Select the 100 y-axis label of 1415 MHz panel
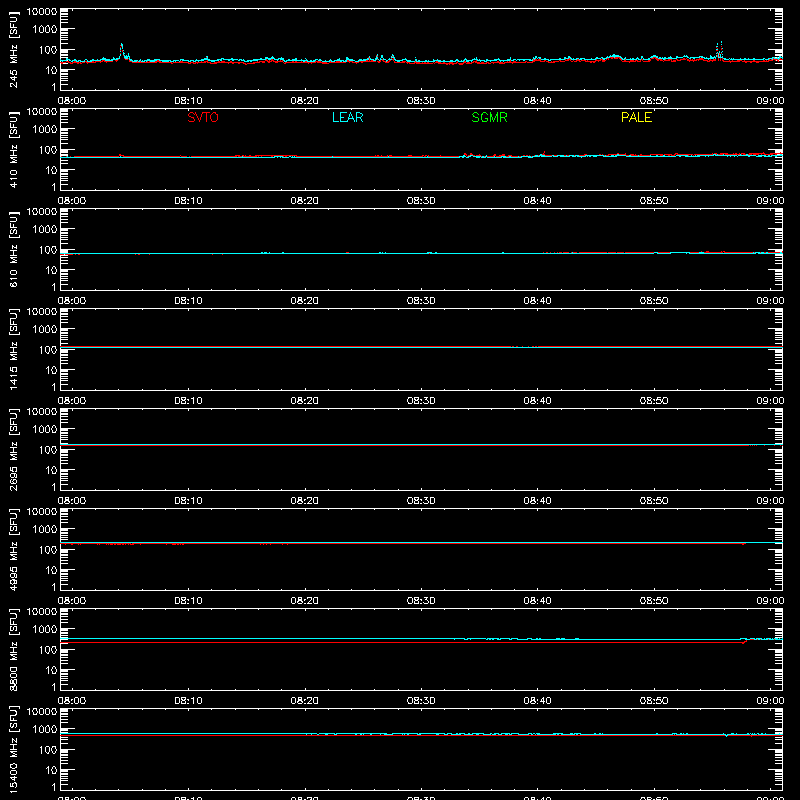This screenshot has width=800, height=800. point(48,350)
